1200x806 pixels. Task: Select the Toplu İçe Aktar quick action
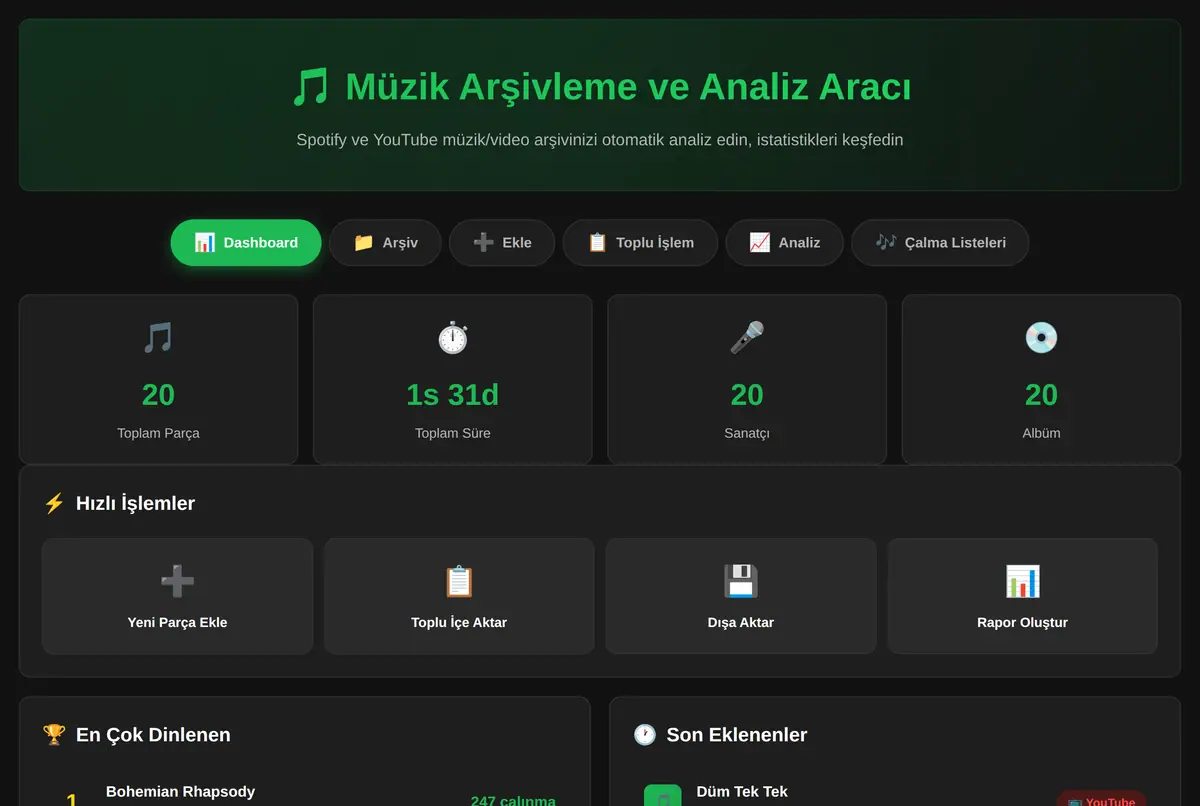(x=459, y=596)
